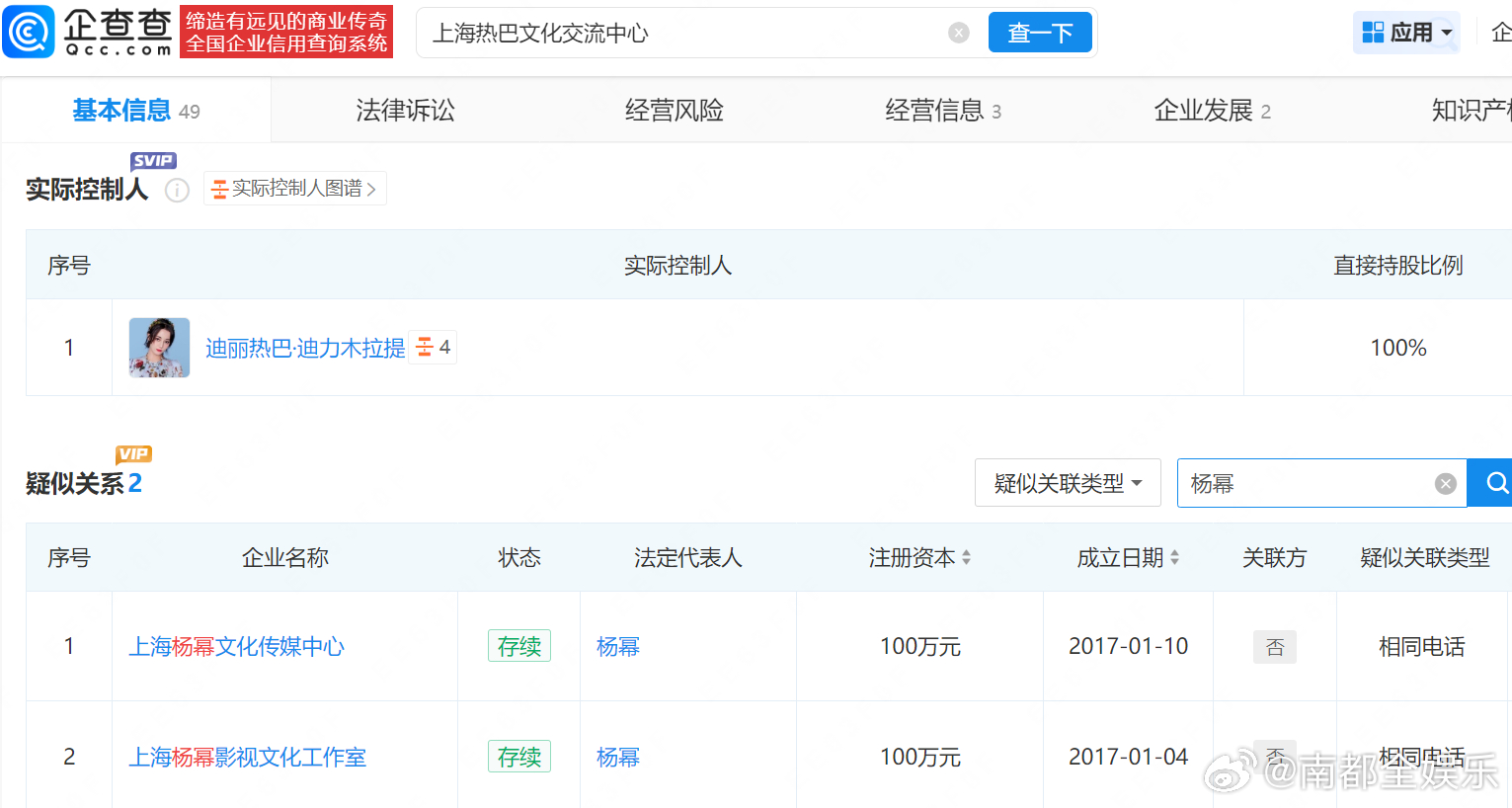Expand the 疑似关联类型 filter dropdown
The height and width of the screenshot is (808, 1512).
(1068, 483)
